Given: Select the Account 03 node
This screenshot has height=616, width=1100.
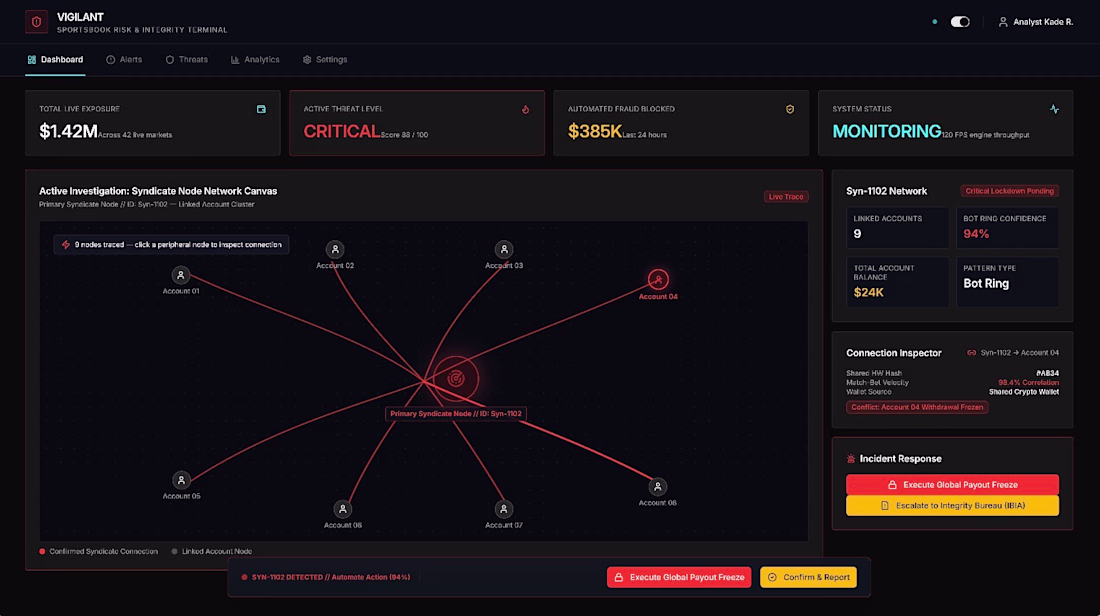Looking at the screenshot, I should point(504,249).
